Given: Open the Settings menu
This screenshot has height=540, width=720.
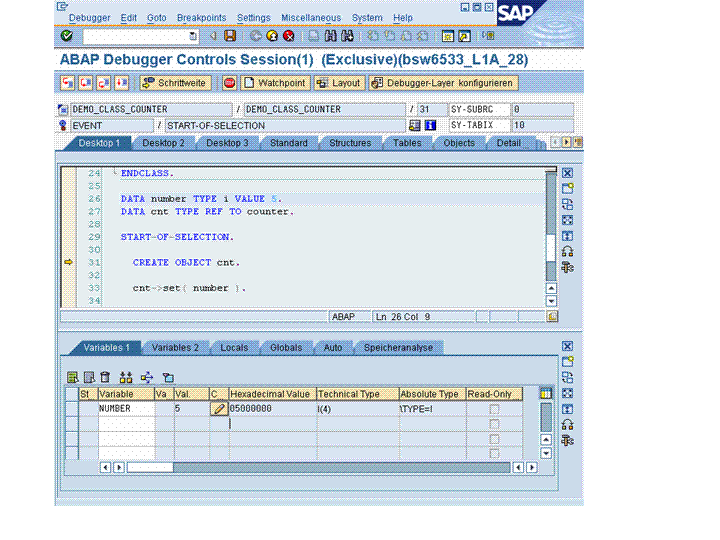Looking at the screenshot, I should pyautogui.click(x=253, y=17).
